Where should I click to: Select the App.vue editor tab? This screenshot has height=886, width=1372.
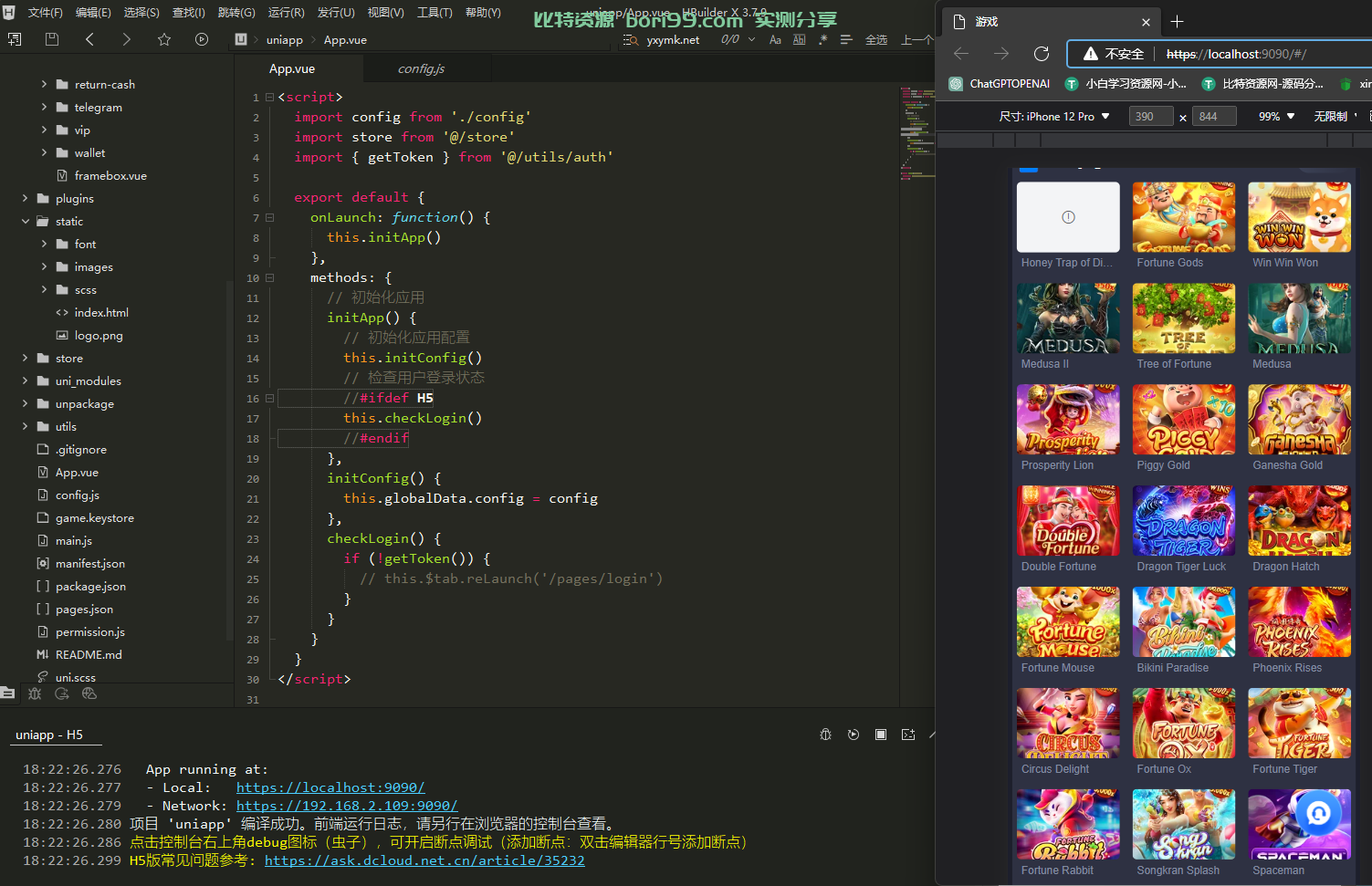pos(292,68)
